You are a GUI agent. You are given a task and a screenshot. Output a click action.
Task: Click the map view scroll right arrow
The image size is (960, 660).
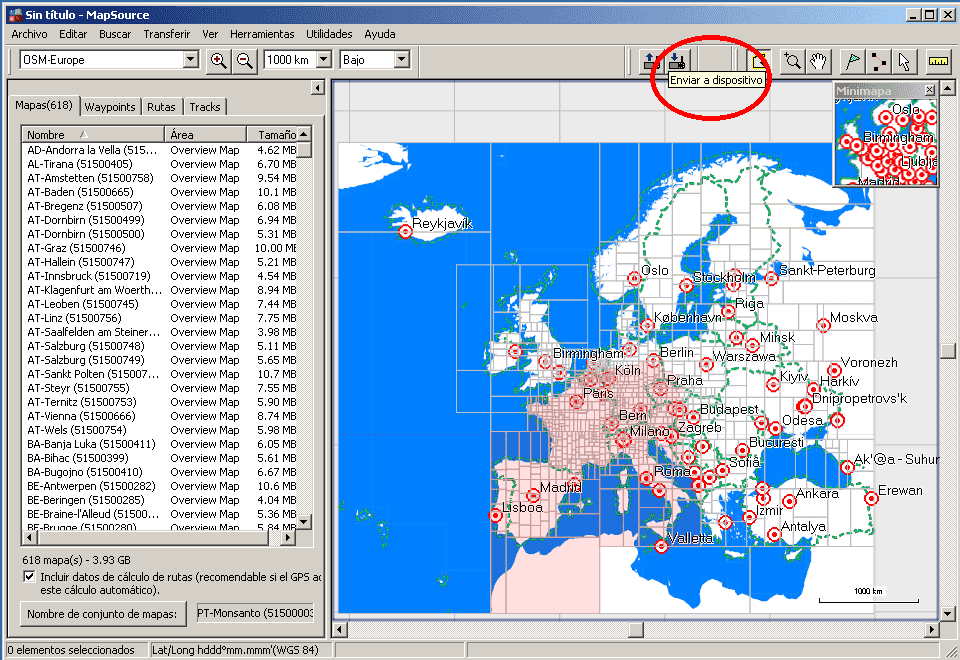click(932, 629)
